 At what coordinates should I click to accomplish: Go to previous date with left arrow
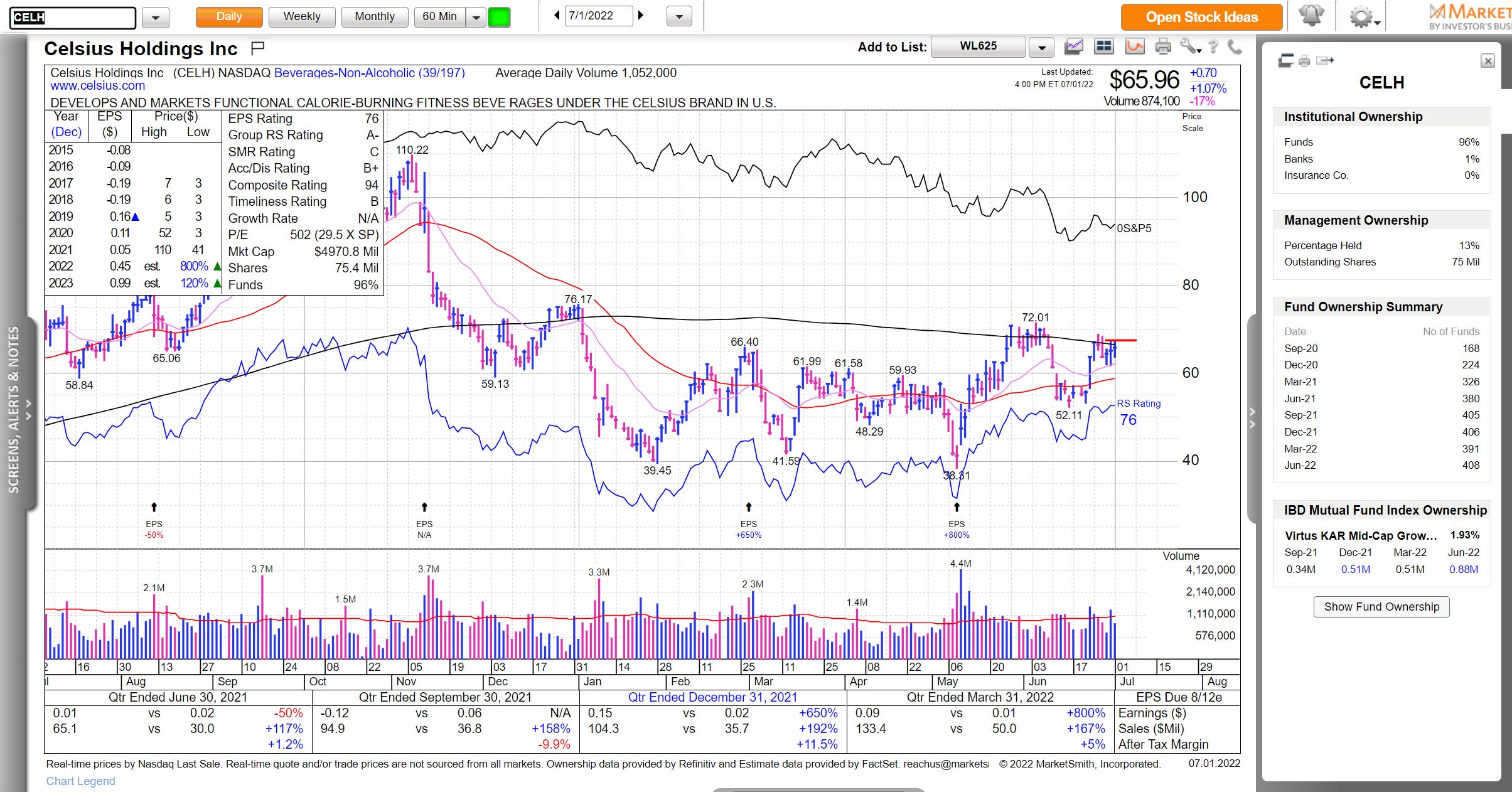pos(557,16)
